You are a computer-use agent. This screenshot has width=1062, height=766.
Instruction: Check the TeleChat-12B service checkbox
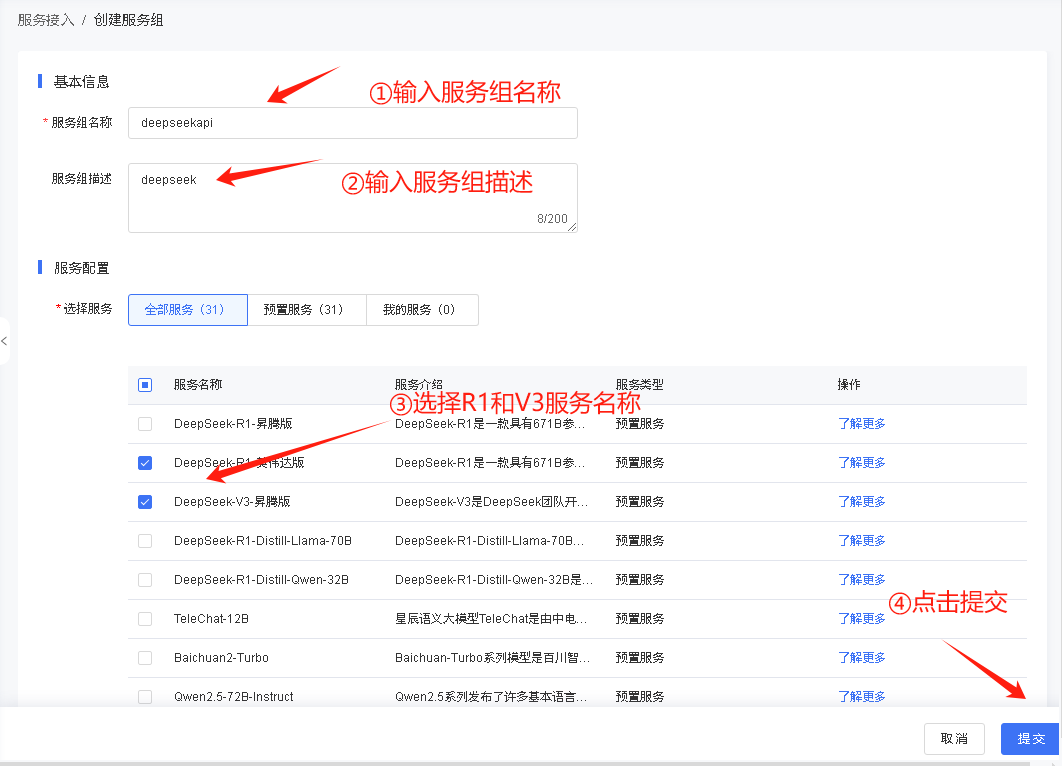145,619
